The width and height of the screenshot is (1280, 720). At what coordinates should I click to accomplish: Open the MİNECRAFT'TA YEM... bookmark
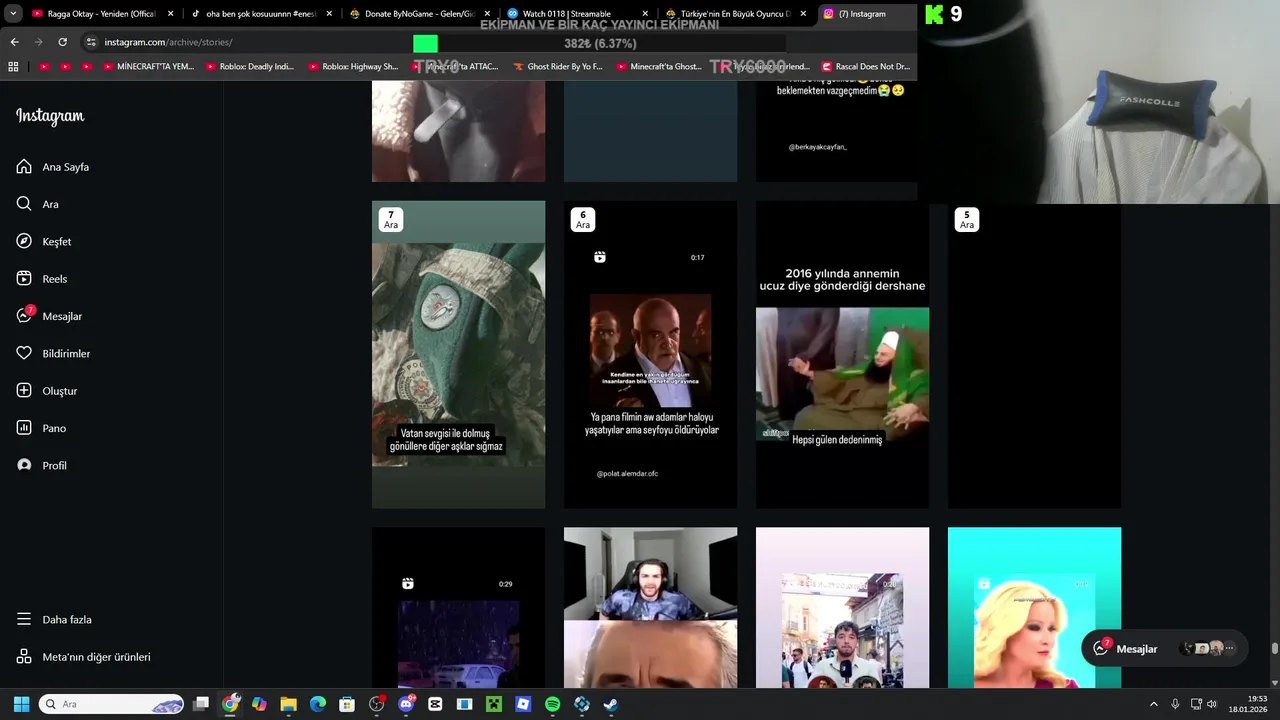pos(148,67)
